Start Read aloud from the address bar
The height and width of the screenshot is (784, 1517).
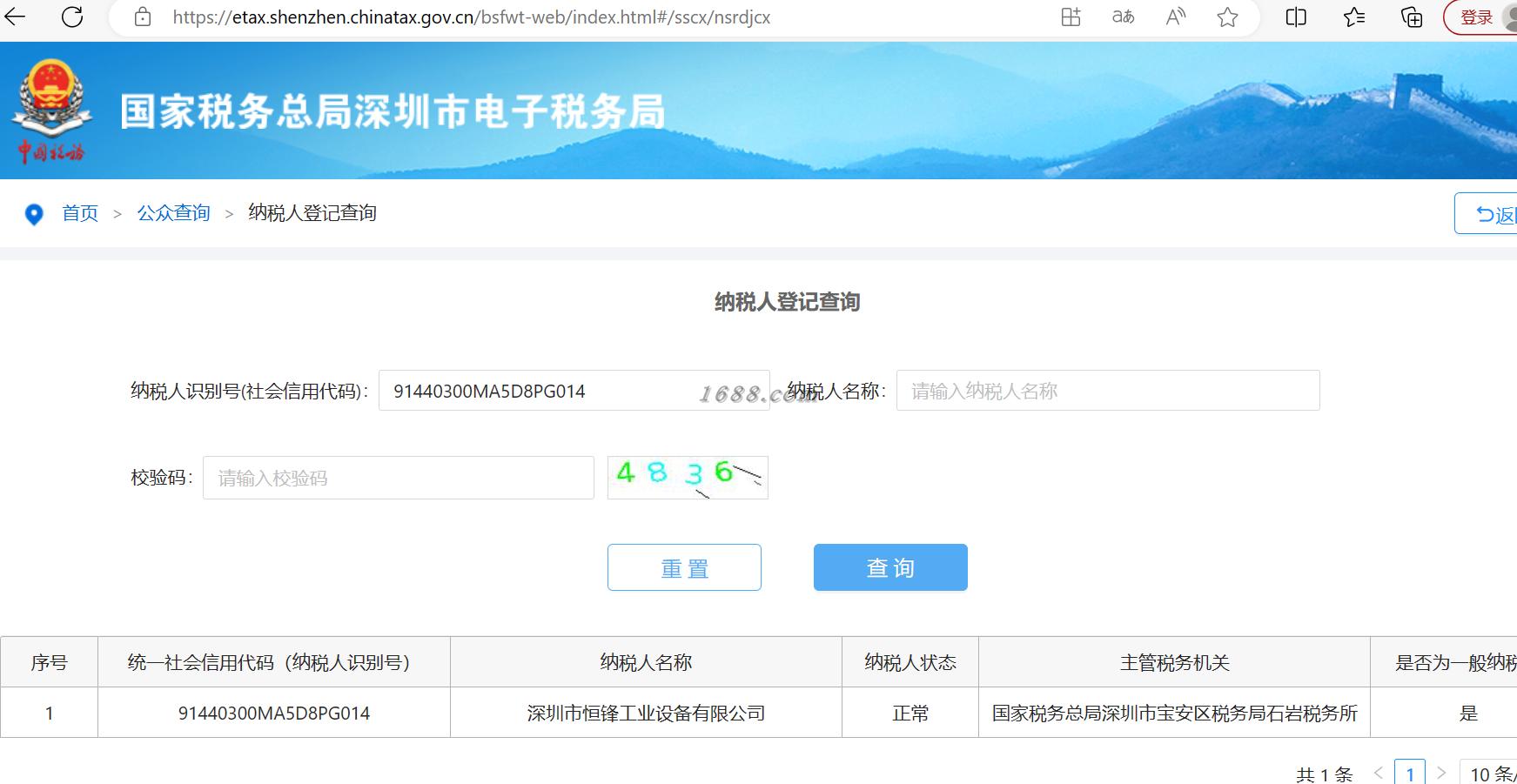tap(1176, 17)
